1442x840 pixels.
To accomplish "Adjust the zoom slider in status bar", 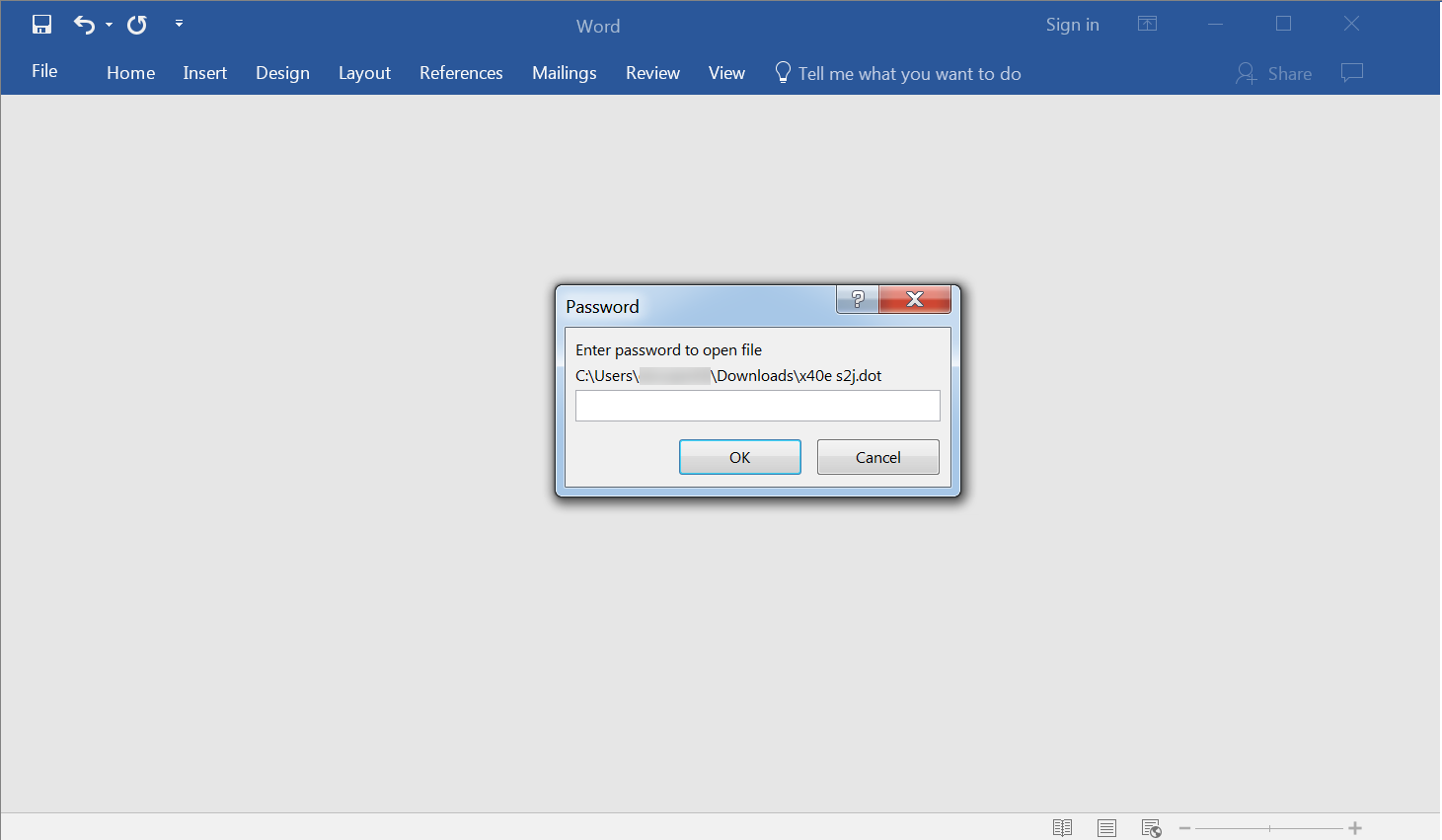I will click(1269, 828).
